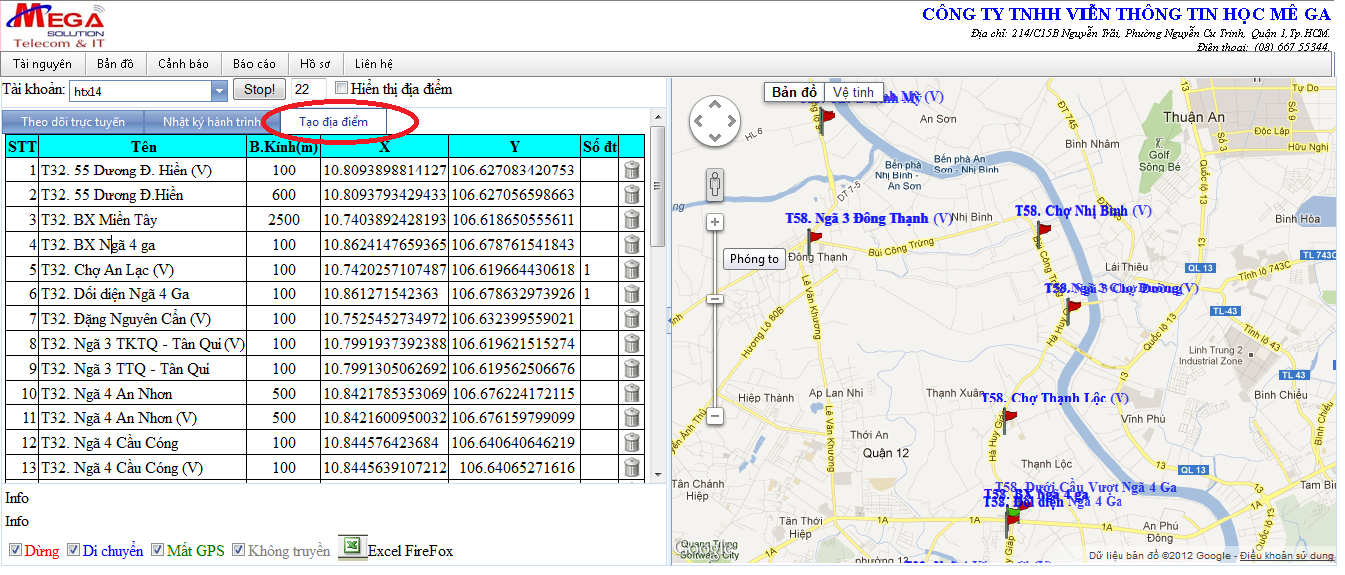1345x575 pixels.
Task: Delete row T32. BX Miền Tây
Action: click(x=632, y=220)
